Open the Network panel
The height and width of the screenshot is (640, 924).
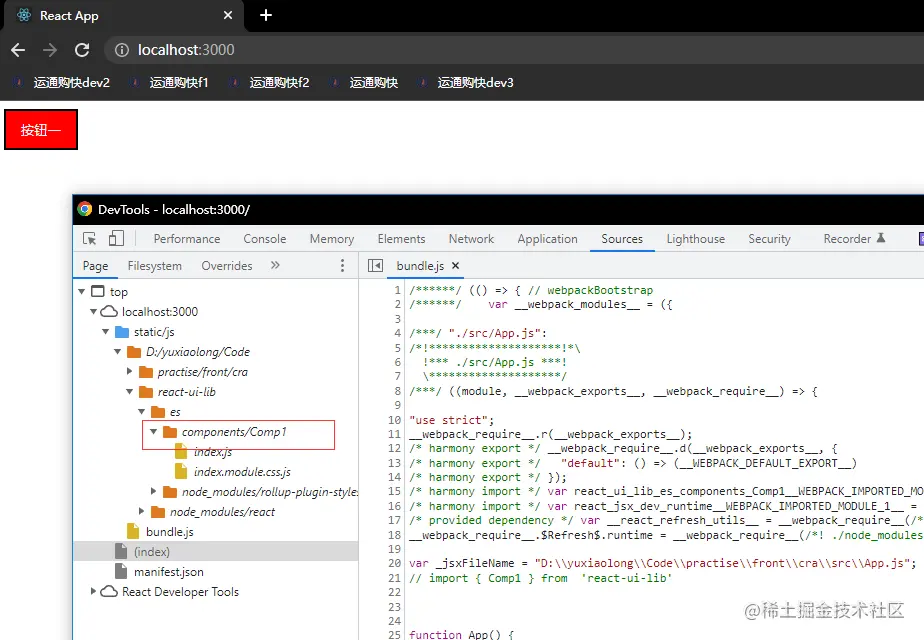[470, 238]
